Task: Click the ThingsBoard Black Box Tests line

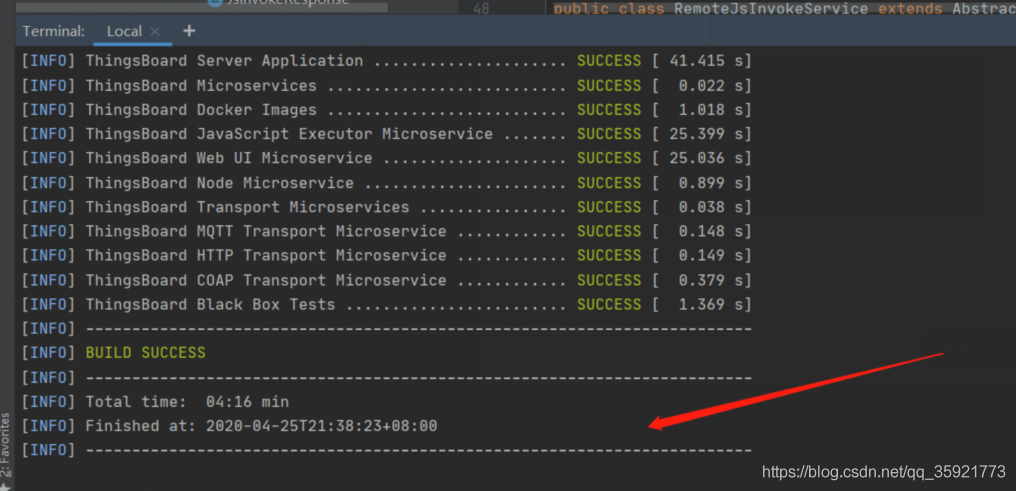Action: point(386,304)
